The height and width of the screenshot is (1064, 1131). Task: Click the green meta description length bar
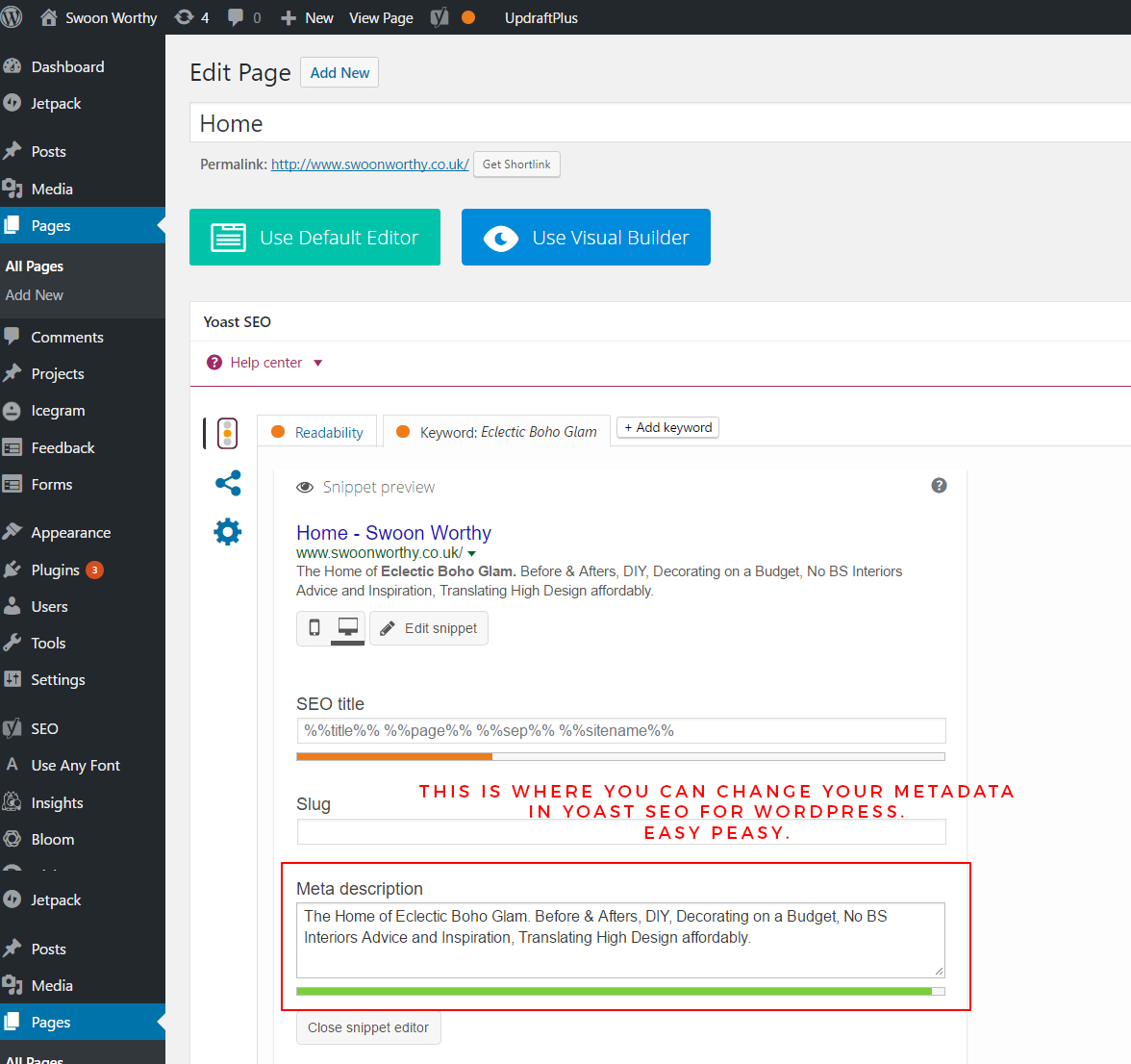[x=614, y=991]
